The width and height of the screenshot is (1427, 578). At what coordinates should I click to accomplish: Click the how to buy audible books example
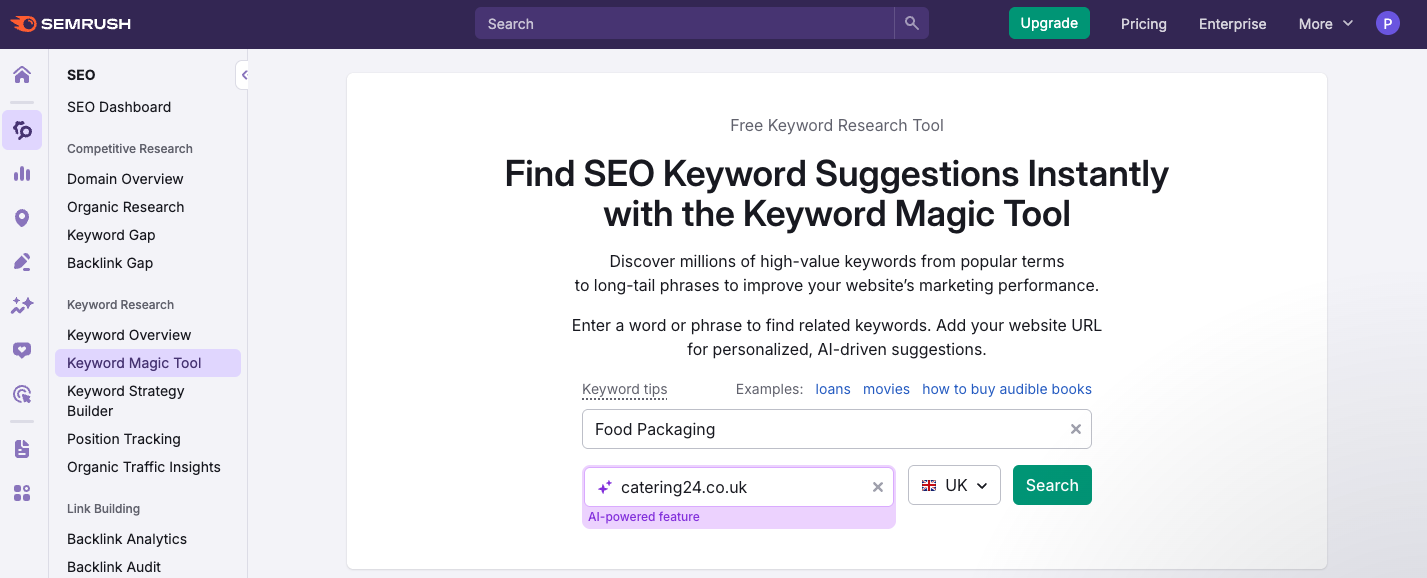coord(1007,389)
